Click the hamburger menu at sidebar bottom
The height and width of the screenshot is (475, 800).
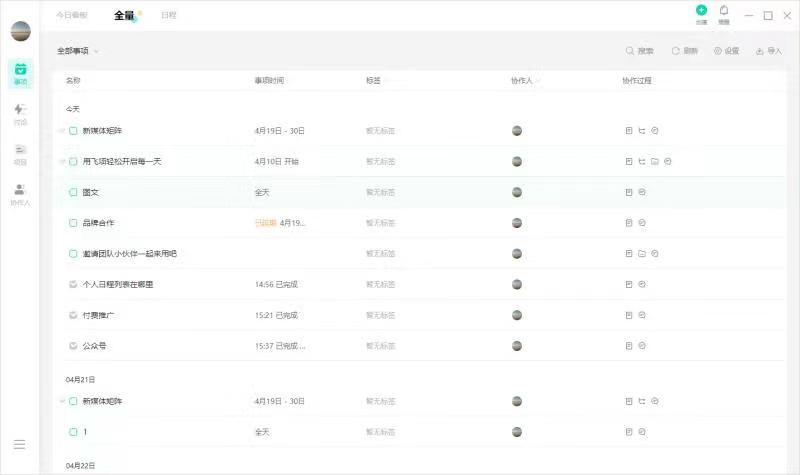click(19, 444)
